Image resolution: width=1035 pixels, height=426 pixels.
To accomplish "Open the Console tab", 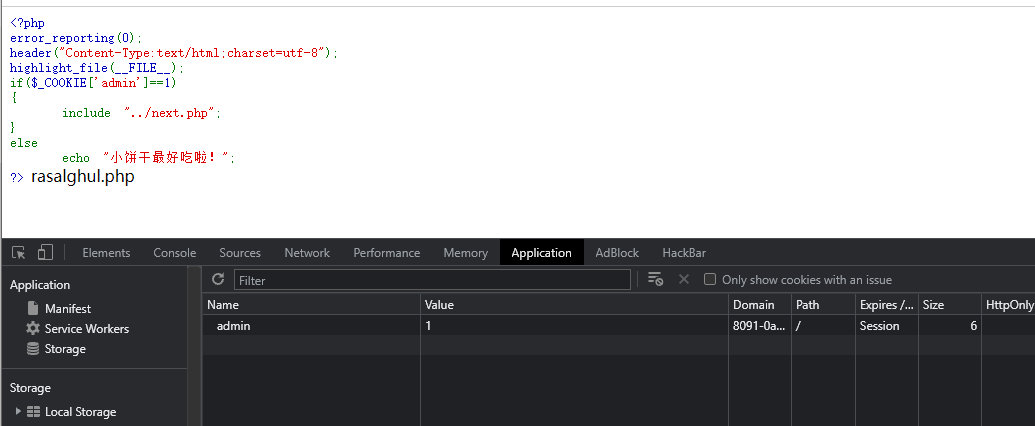I will pyautogui.click(x=174, y=253).
